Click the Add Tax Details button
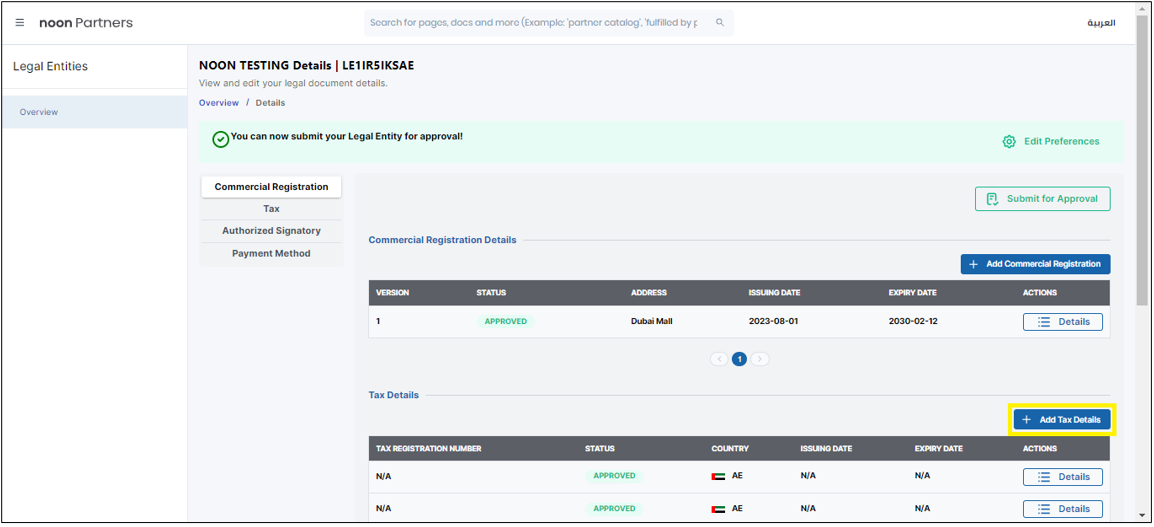This screenshot has height=527, width=1154. point(1061,420)
